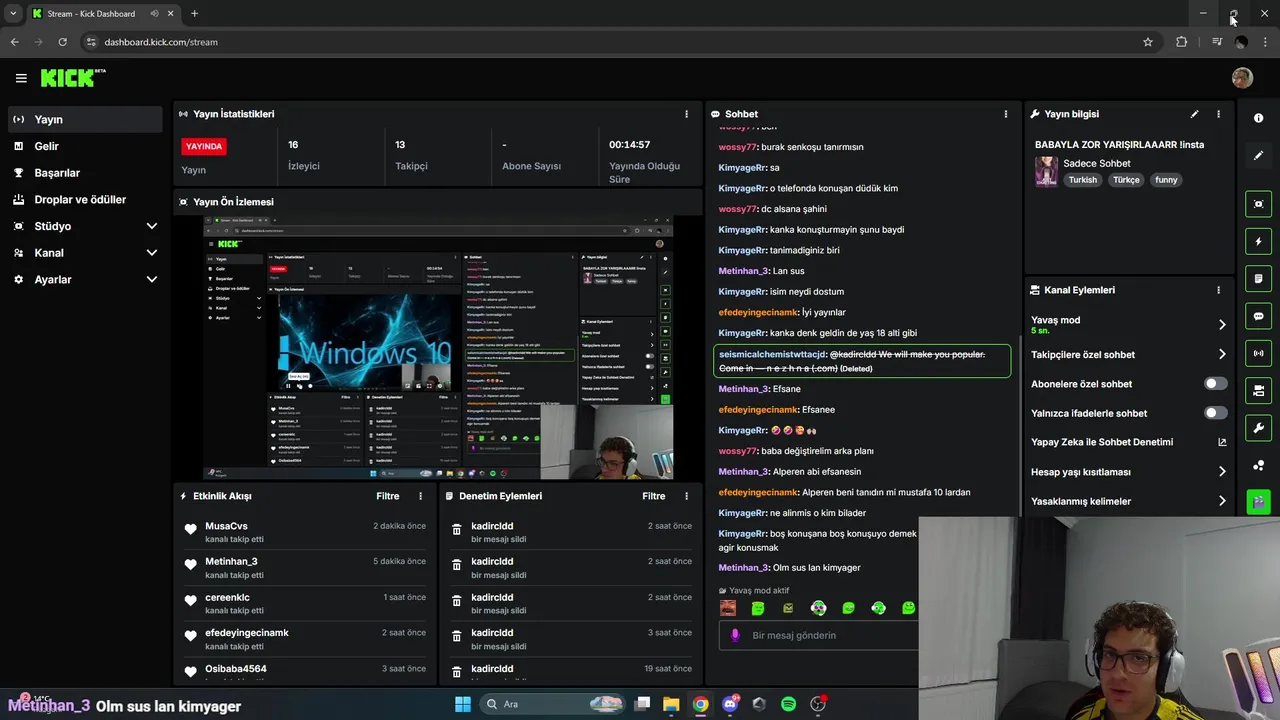Open three-dot menu of Kanal Eylemleri panel
The width and height of the screenshot is (1280, 720).
[x=1218, y=290]
